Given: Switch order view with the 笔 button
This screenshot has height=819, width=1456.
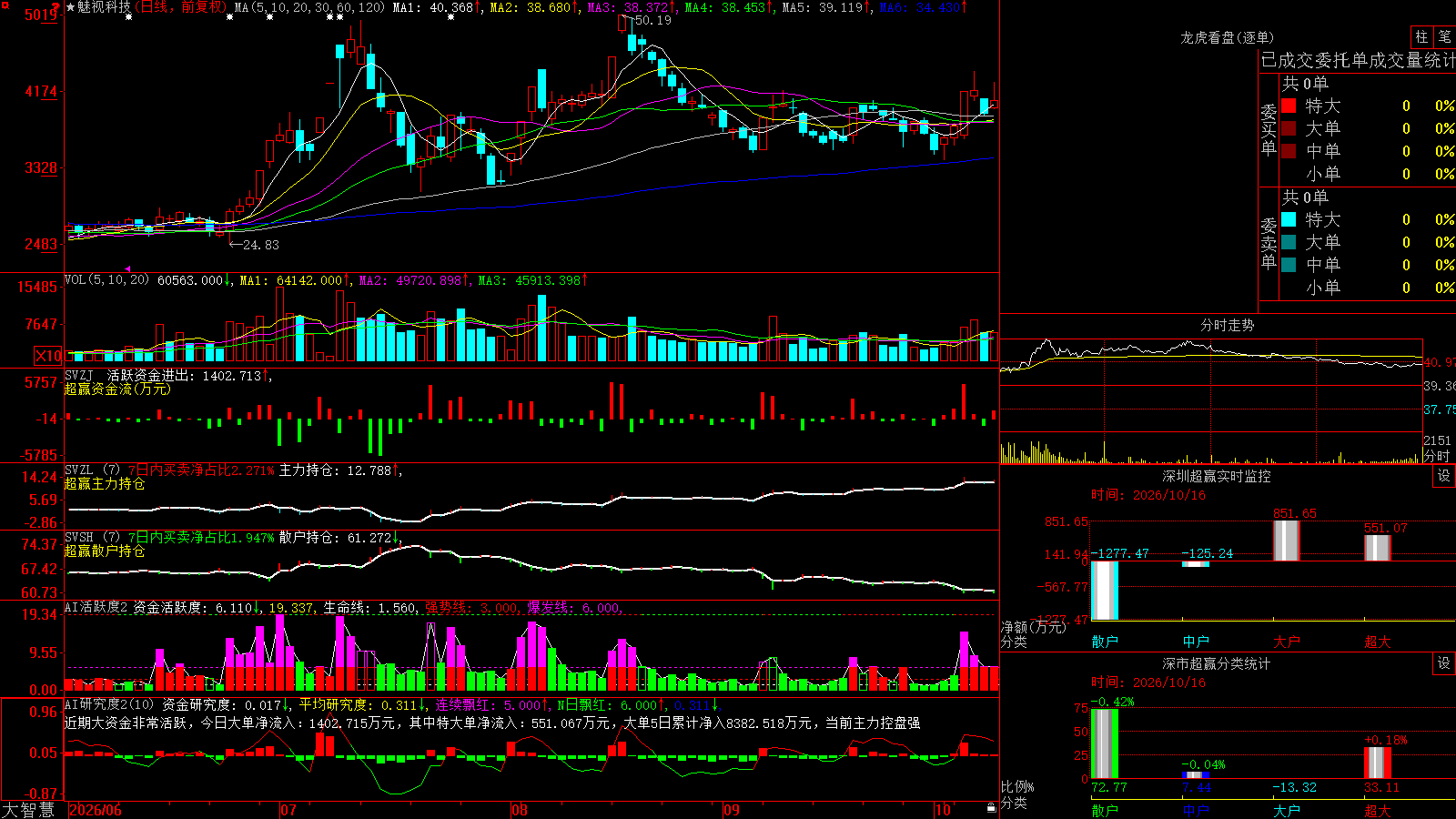Looking at the screenshot, I should [1445, 37].
